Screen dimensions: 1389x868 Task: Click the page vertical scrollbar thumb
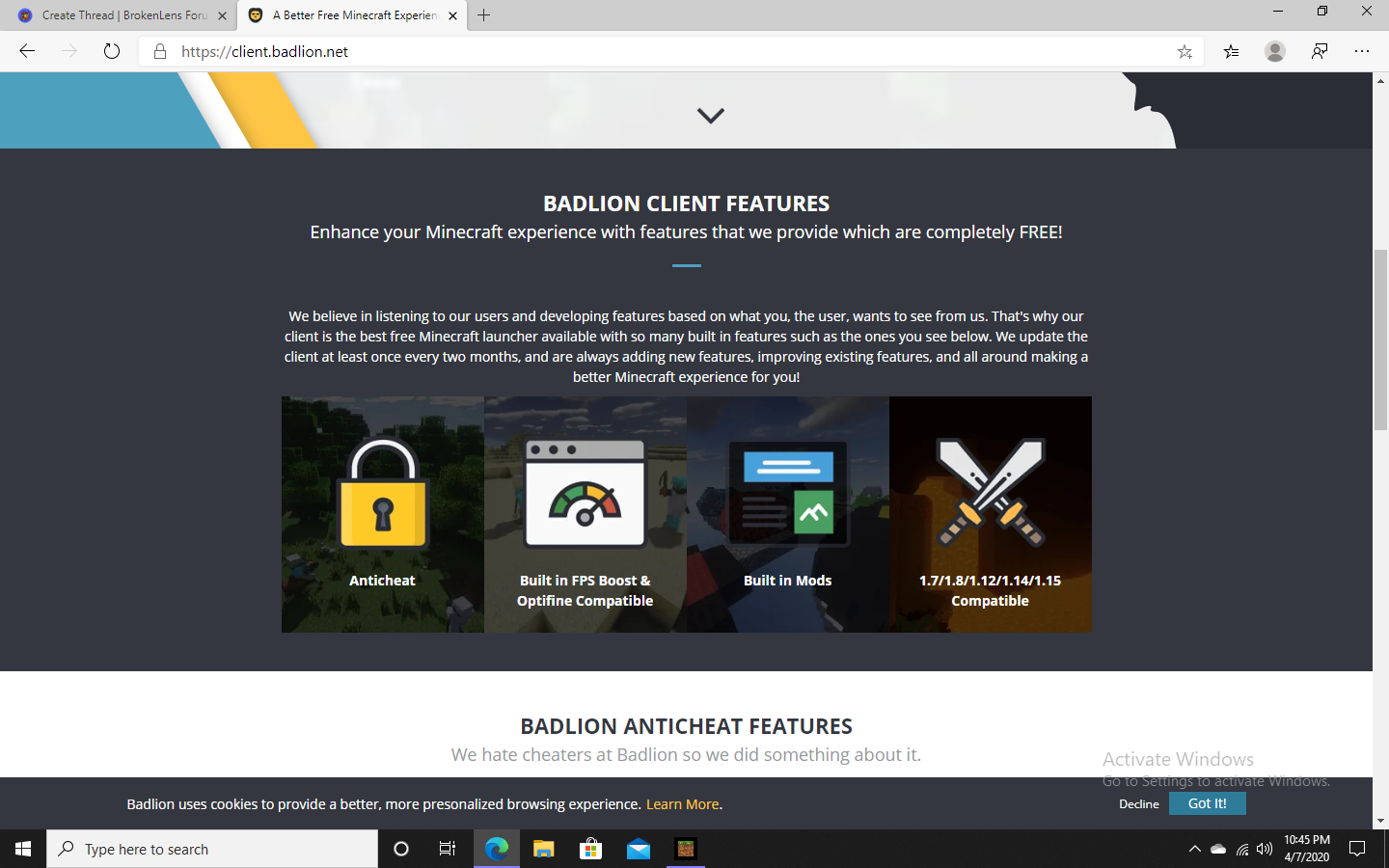(1380, 339)
